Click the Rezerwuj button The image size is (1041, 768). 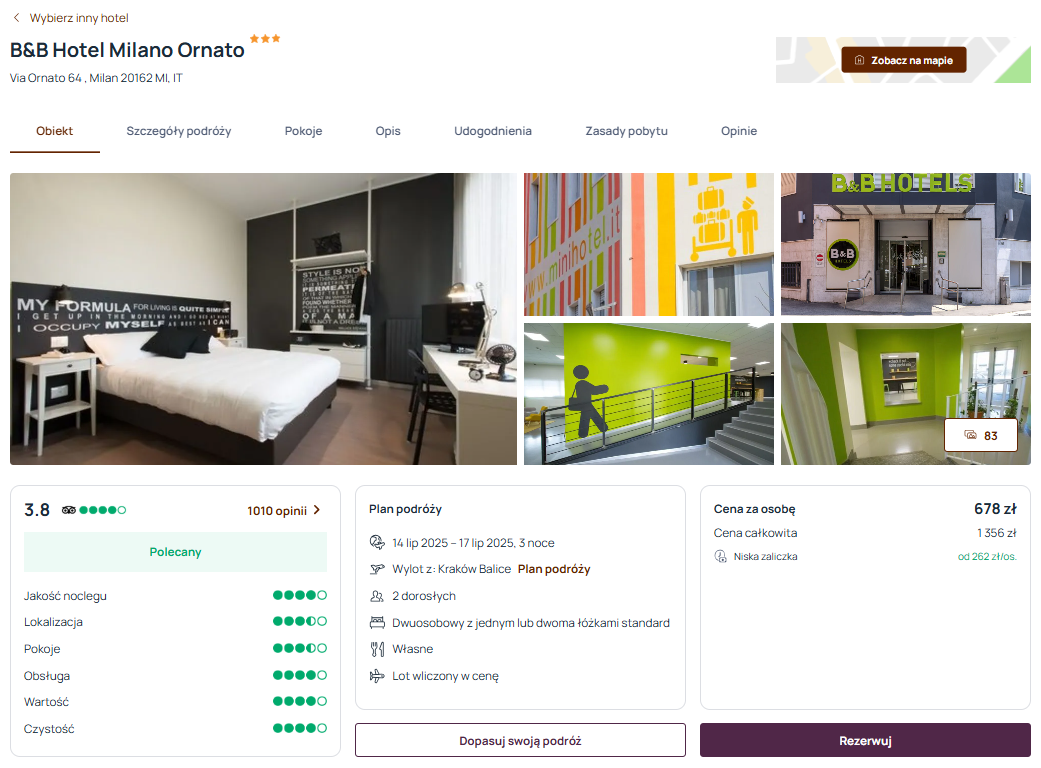pos(865,740)
